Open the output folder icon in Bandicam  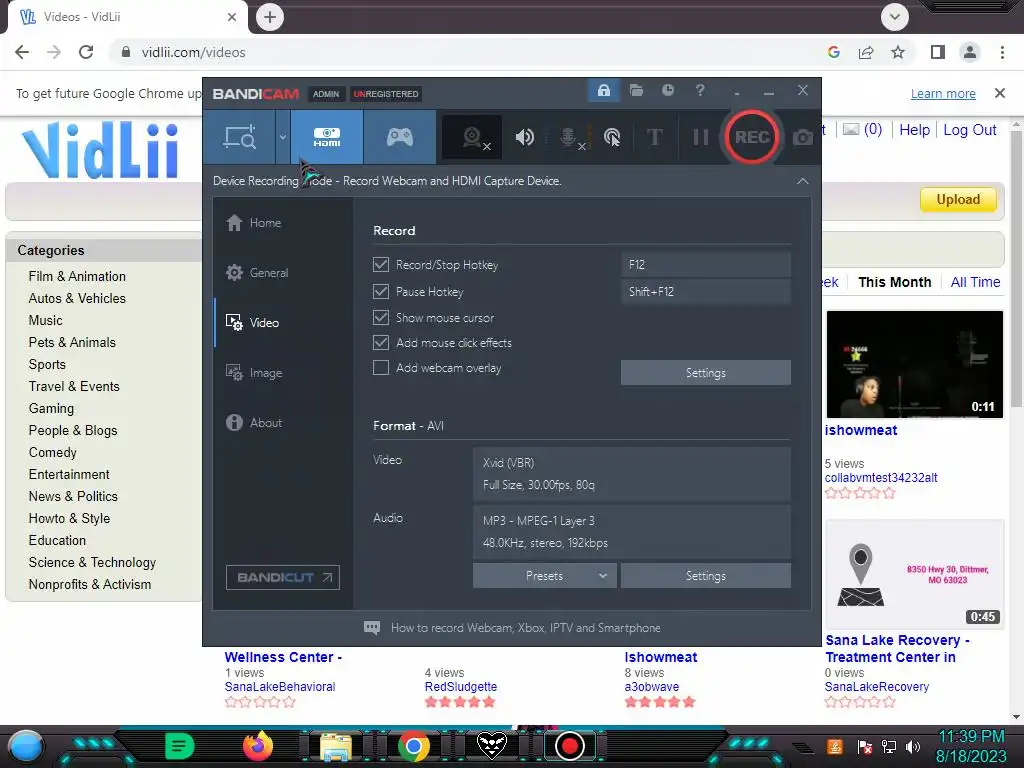(636, 90)
